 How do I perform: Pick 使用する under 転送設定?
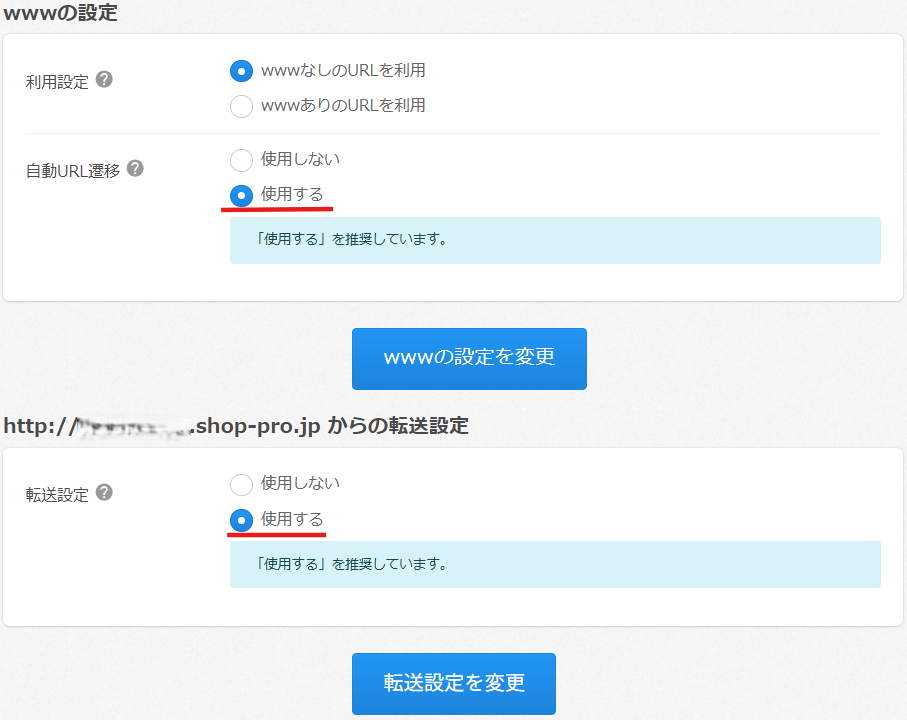241,520
